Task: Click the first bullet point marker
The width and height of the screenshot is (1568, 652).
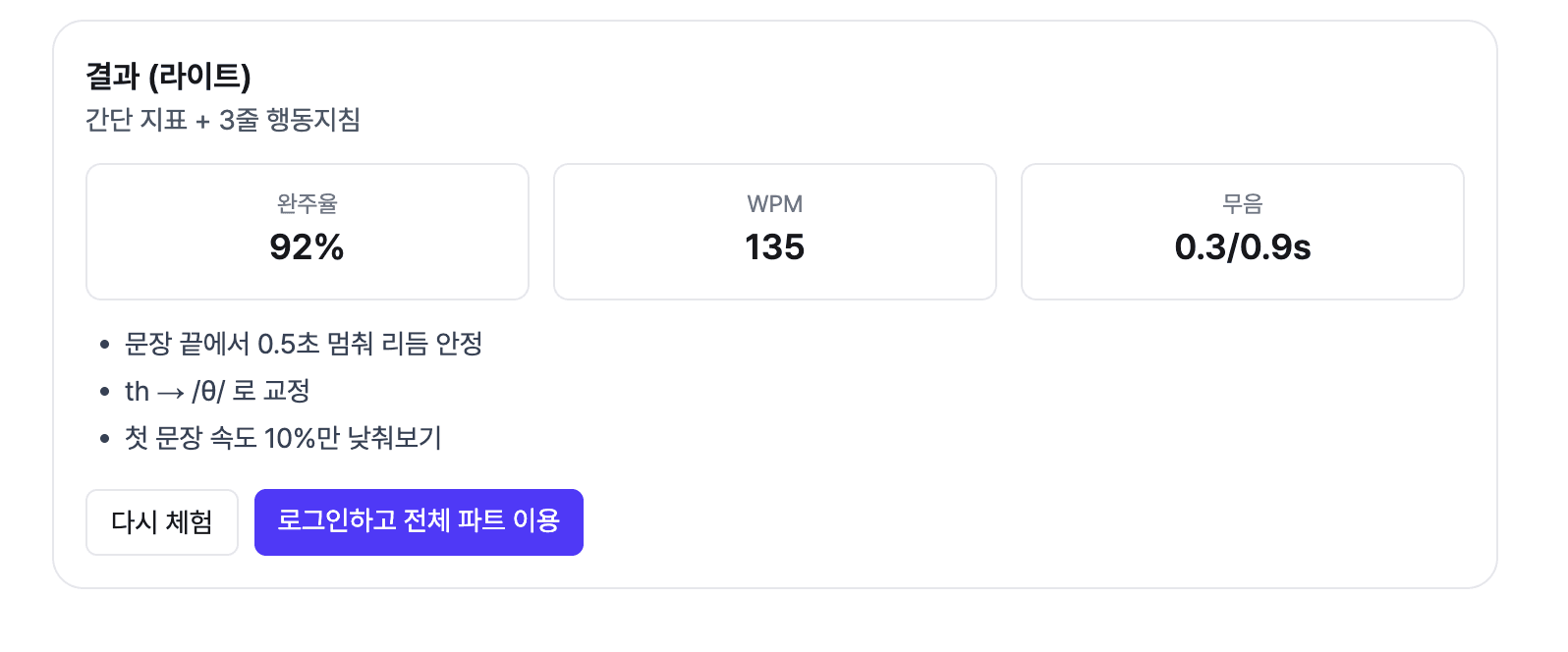Action: (x=104, y=345)
